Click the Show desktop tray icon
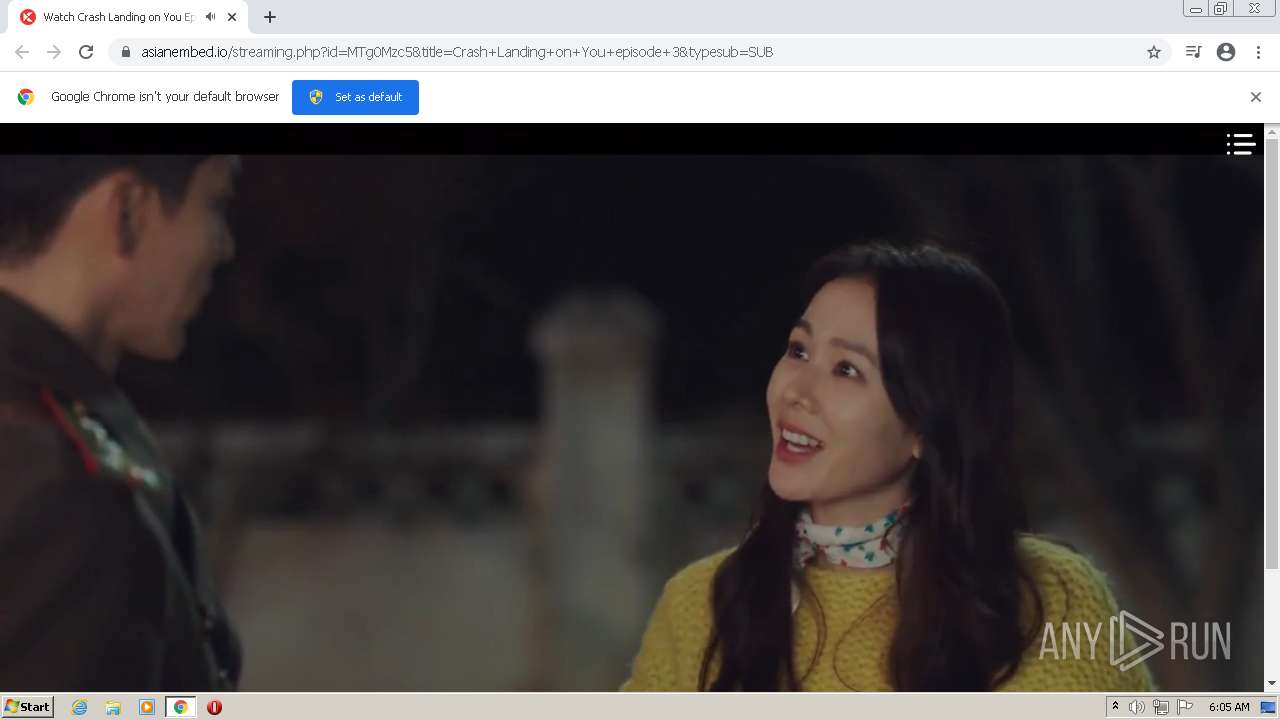The height and width of the screenshot is (720, 1280). (x=1268, y=707)
